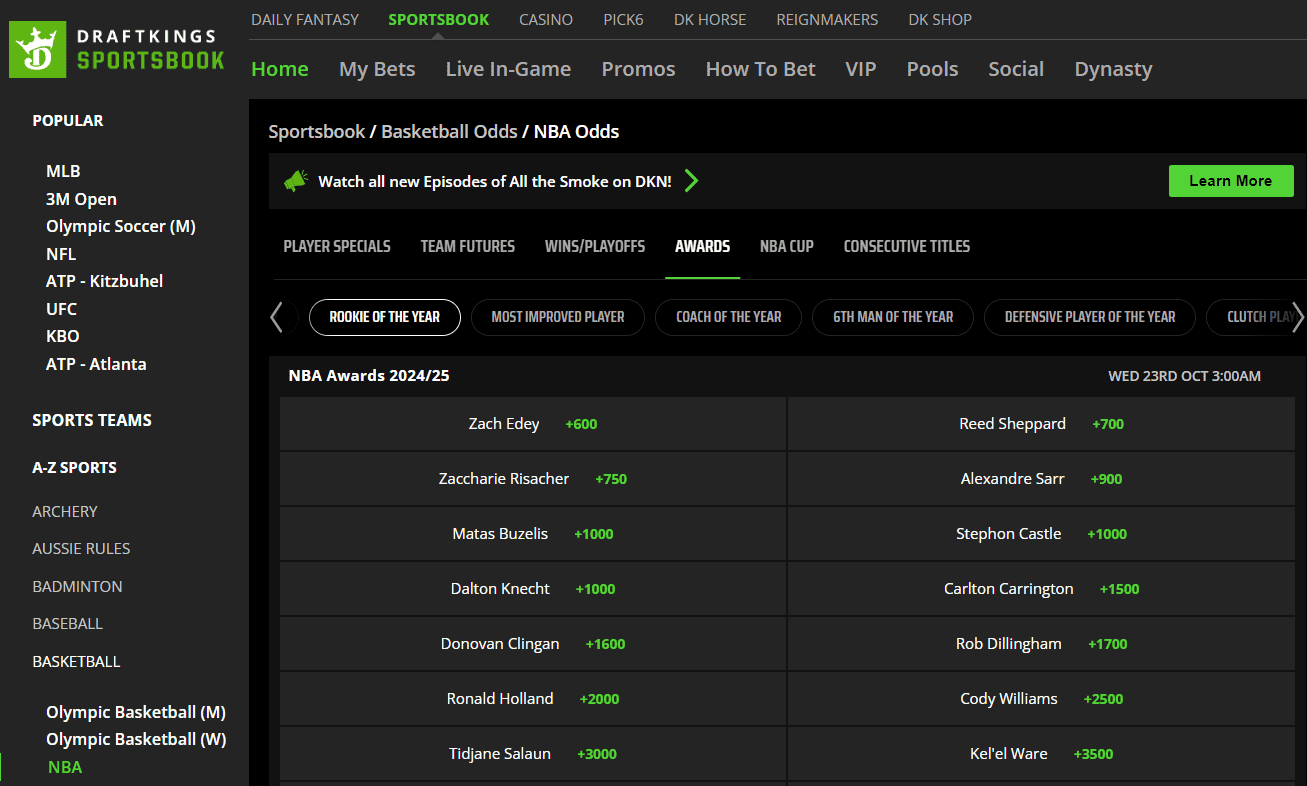The width and height of the screenshot is (1307, 786).
Task: Select Defensive Player of the Year pill
Action: [1090, 317]
